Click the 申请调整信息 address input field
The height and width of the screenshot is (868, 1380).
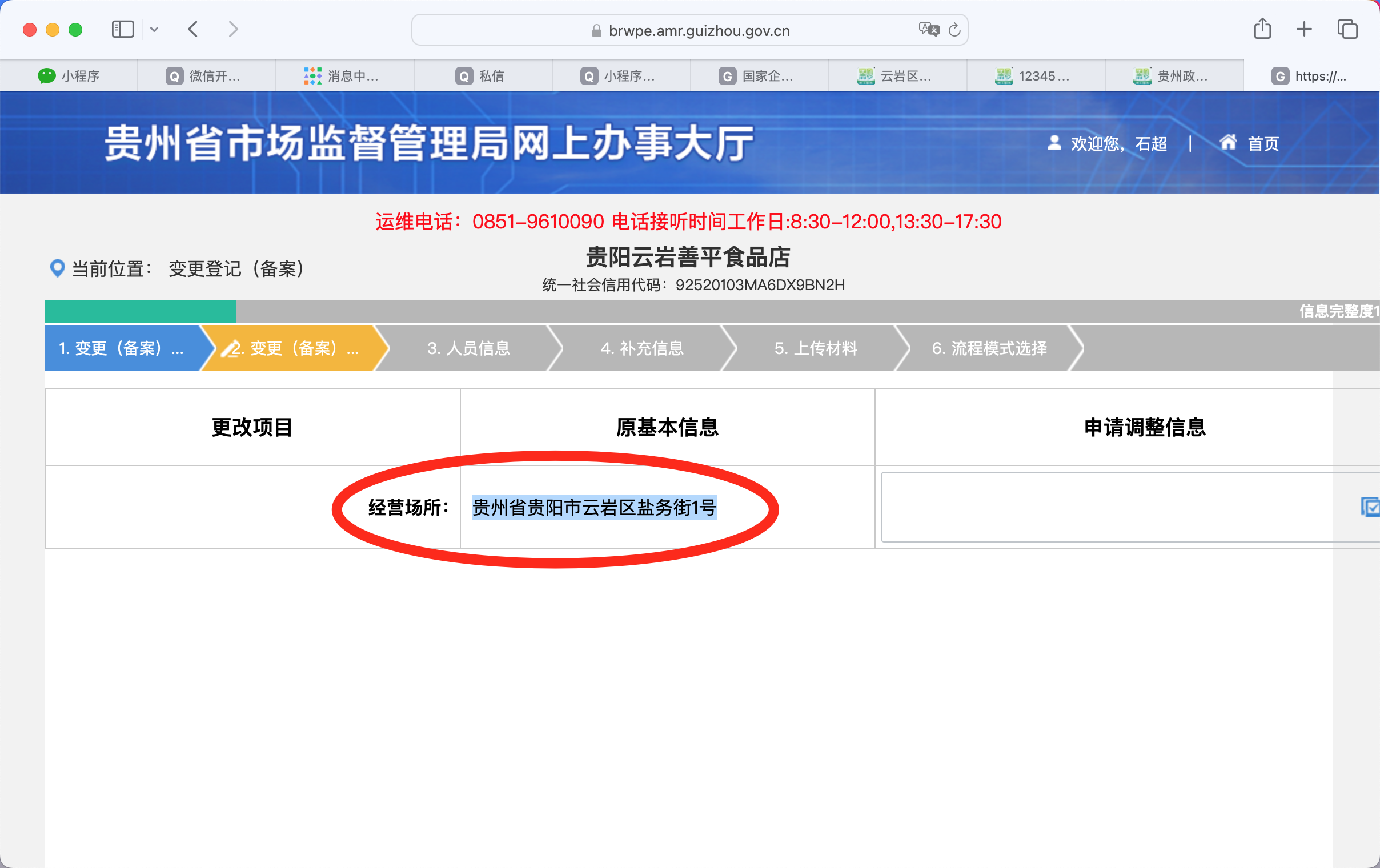coord(1117,507)
